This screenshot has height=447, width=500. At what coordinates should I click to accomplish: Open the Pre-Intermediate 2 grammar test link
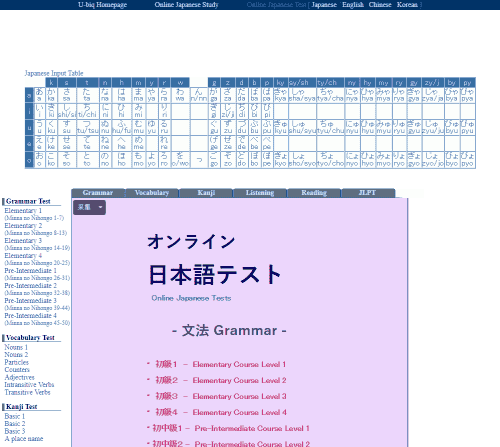[x=30, y=286]
